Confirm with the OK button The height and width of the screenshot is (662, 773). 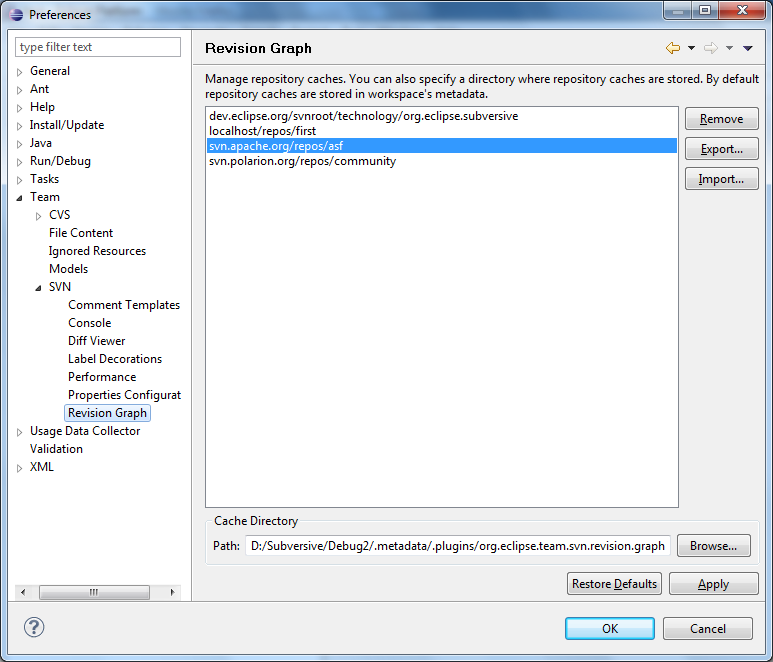[x=610, y=628]
